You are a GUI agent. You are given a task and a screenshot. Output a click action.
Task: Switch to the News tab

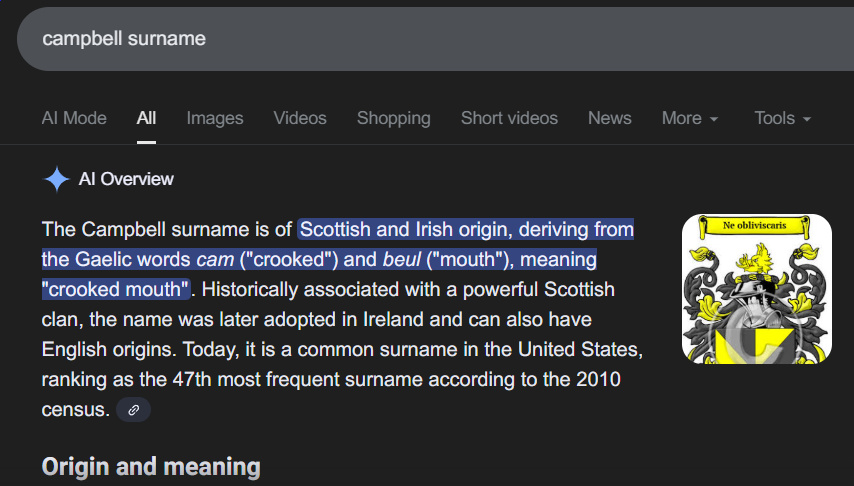click(x=609, y=118)
